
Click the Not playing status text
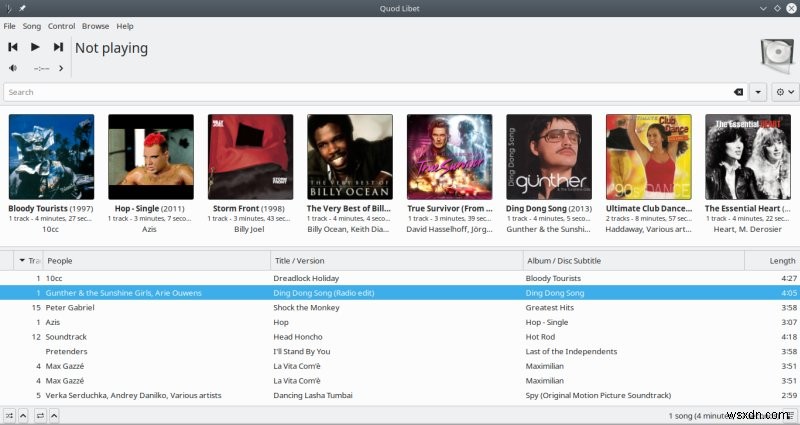111,48
